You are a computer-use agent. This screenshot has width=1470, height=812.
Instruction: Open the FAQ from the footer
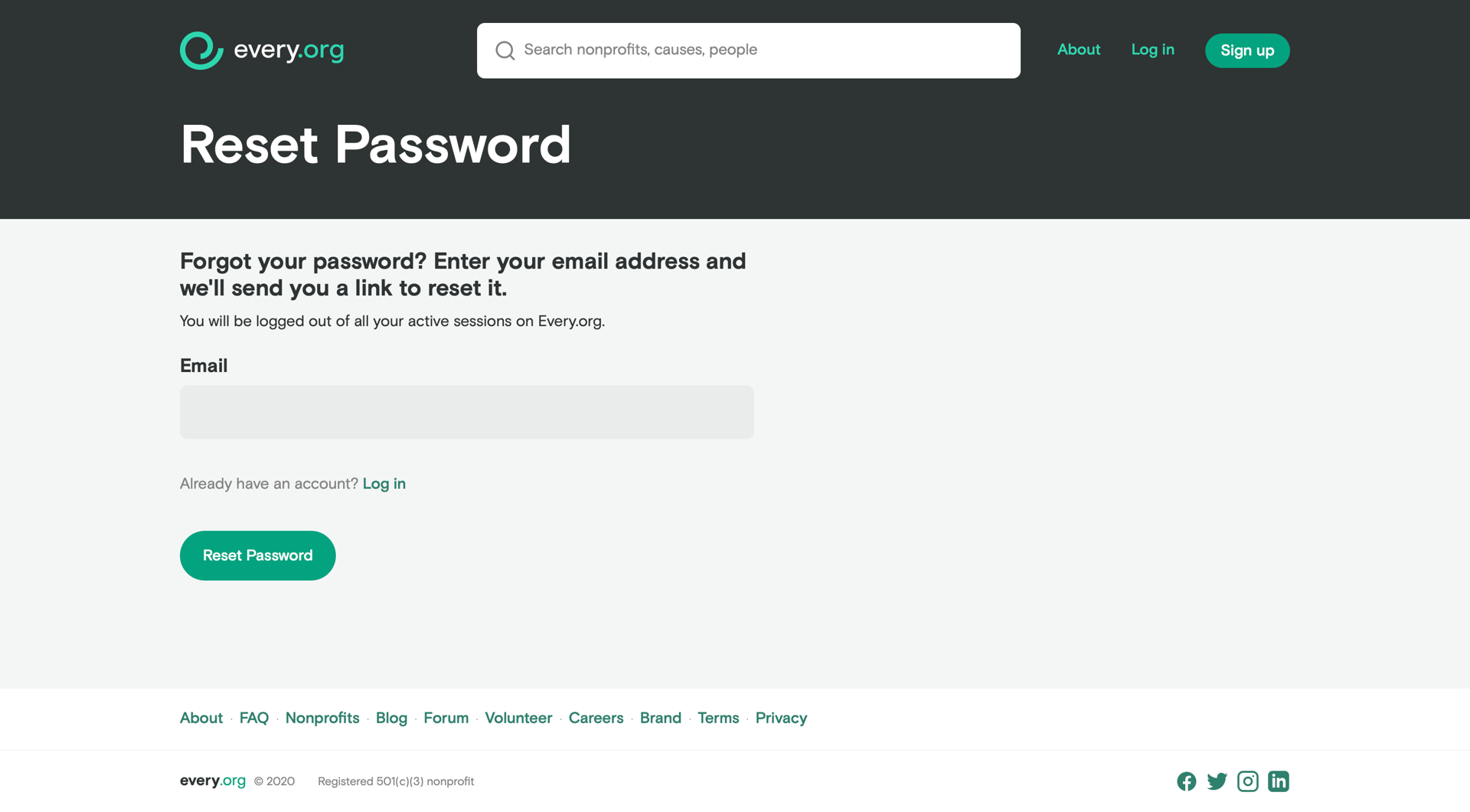pos(253,718)
